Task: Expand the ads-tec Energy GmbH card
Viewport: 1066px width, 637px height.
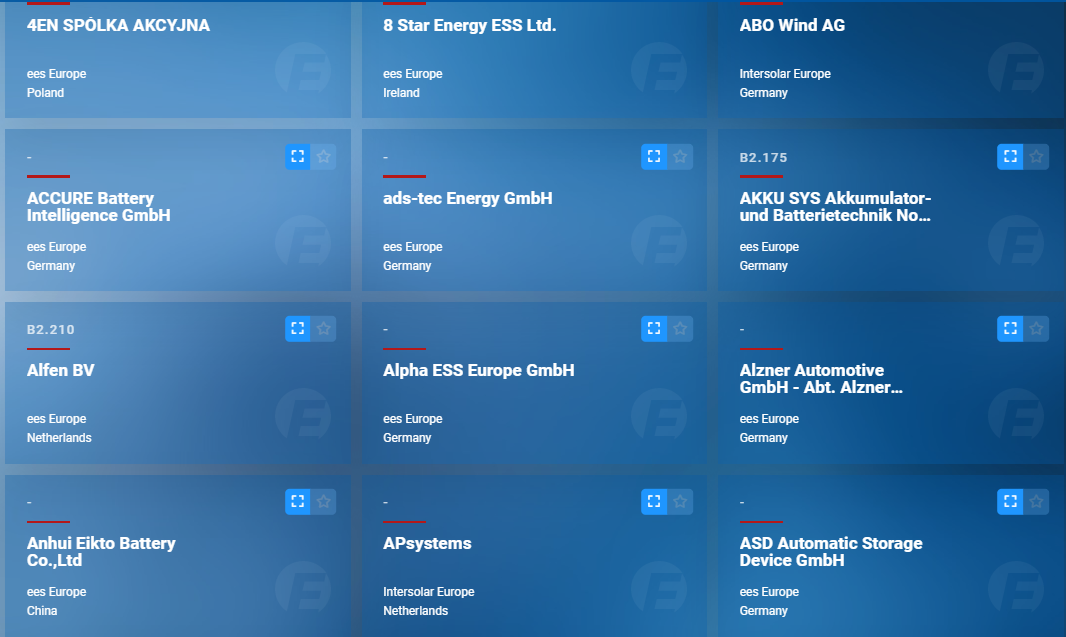Action: pos(654,156)
